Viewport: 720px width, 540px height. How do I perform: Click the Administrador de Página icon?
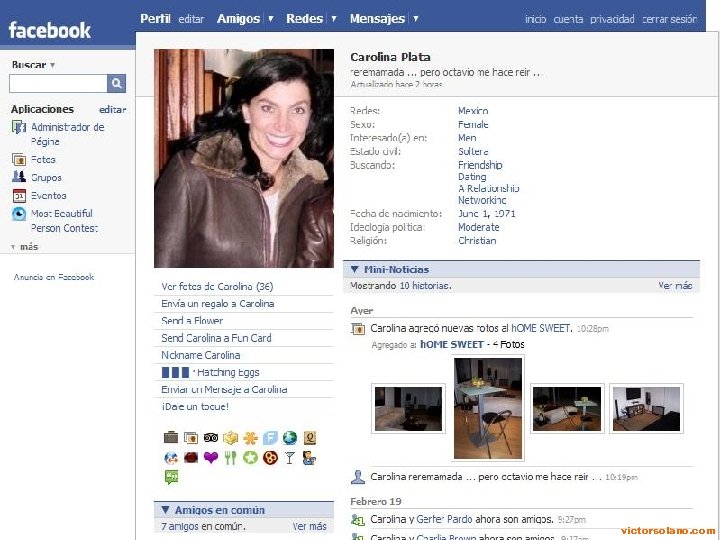tap(18, 127)
